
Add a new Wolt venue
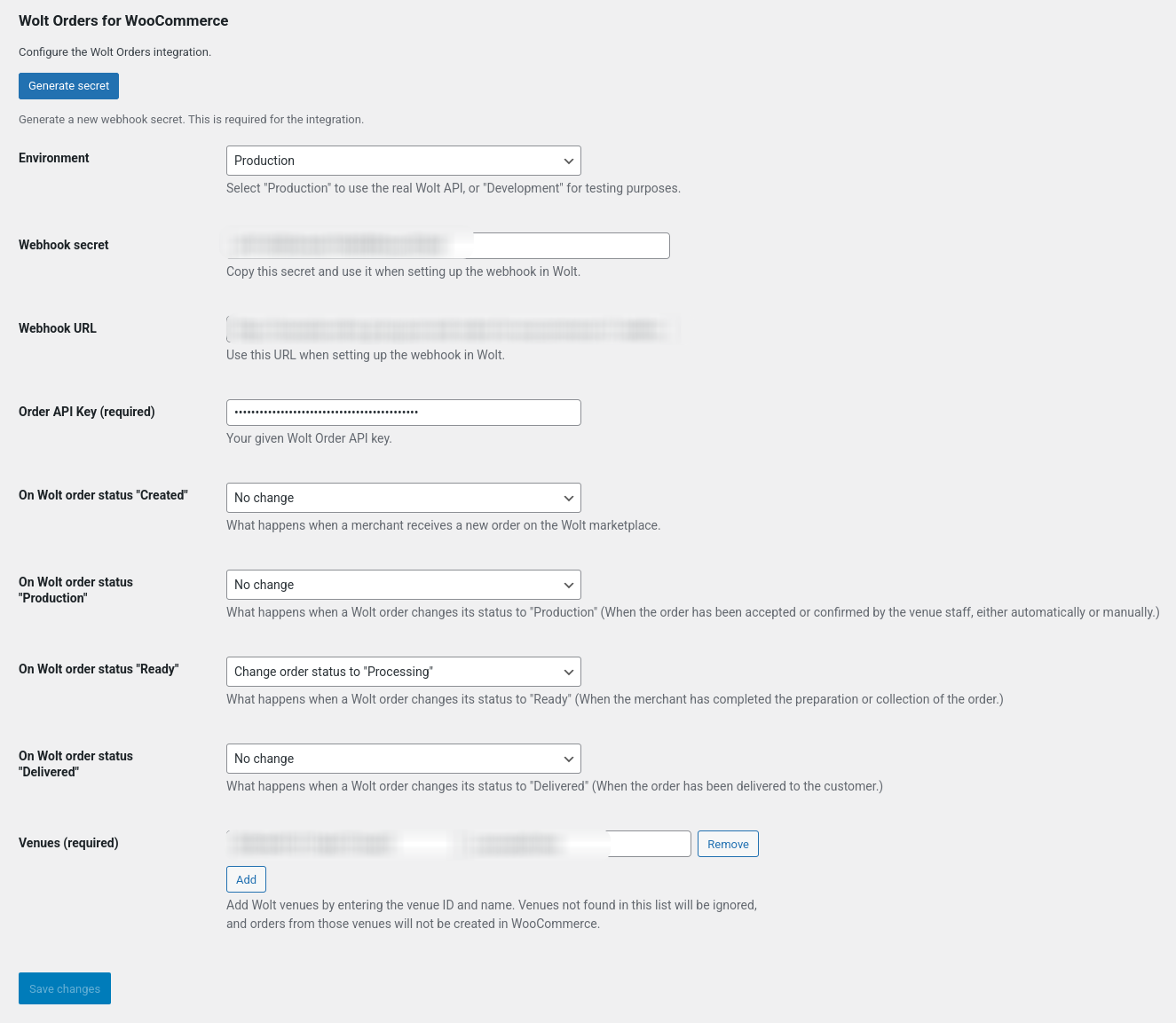[246, 879]
